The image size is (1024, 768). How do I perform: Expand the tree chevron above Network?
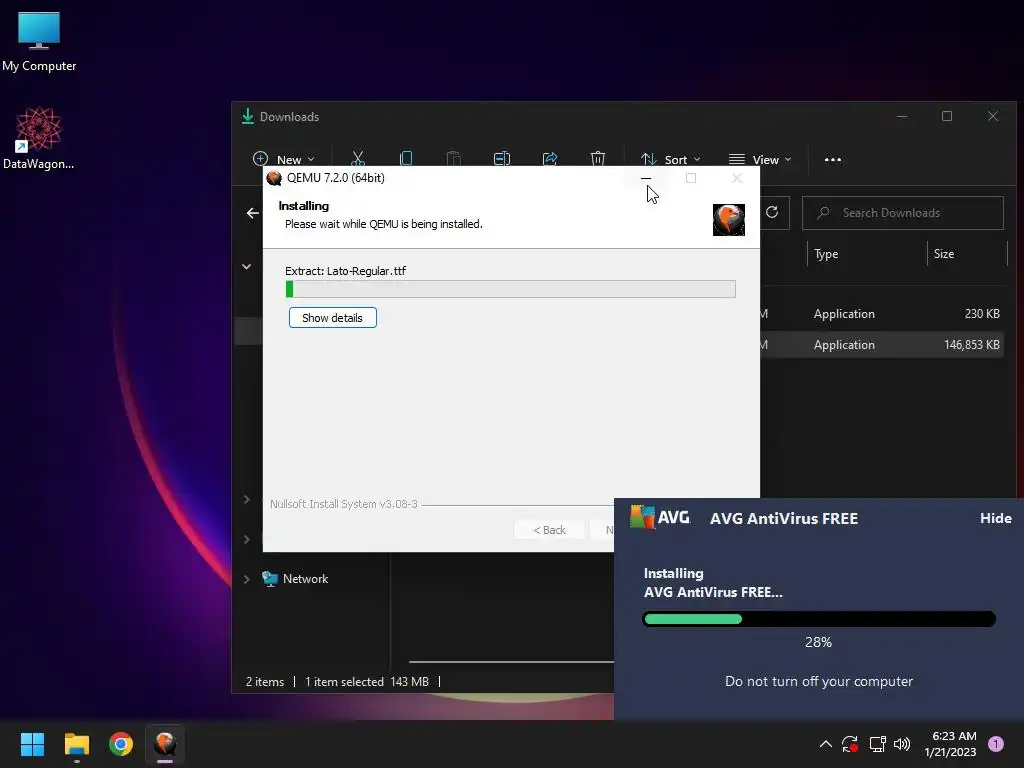[x=247, y=539]
